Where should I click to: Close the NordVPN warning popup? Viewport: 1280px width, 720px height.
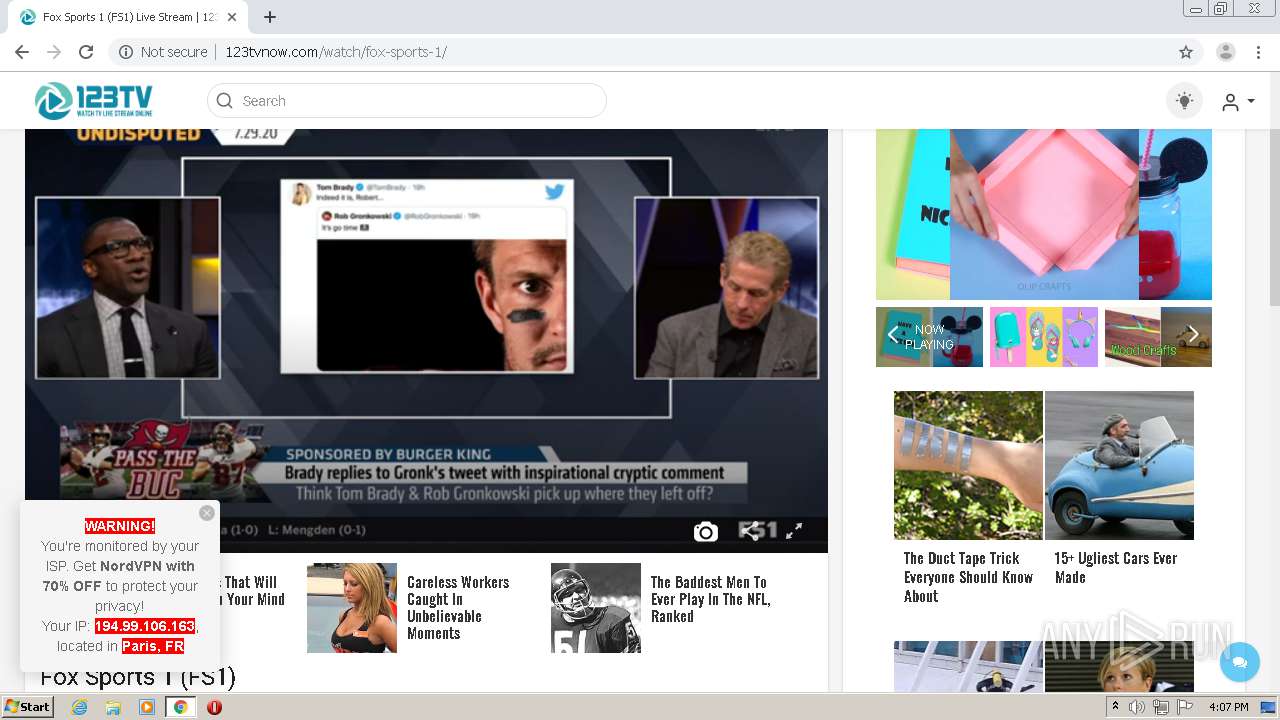click(206, 513)
